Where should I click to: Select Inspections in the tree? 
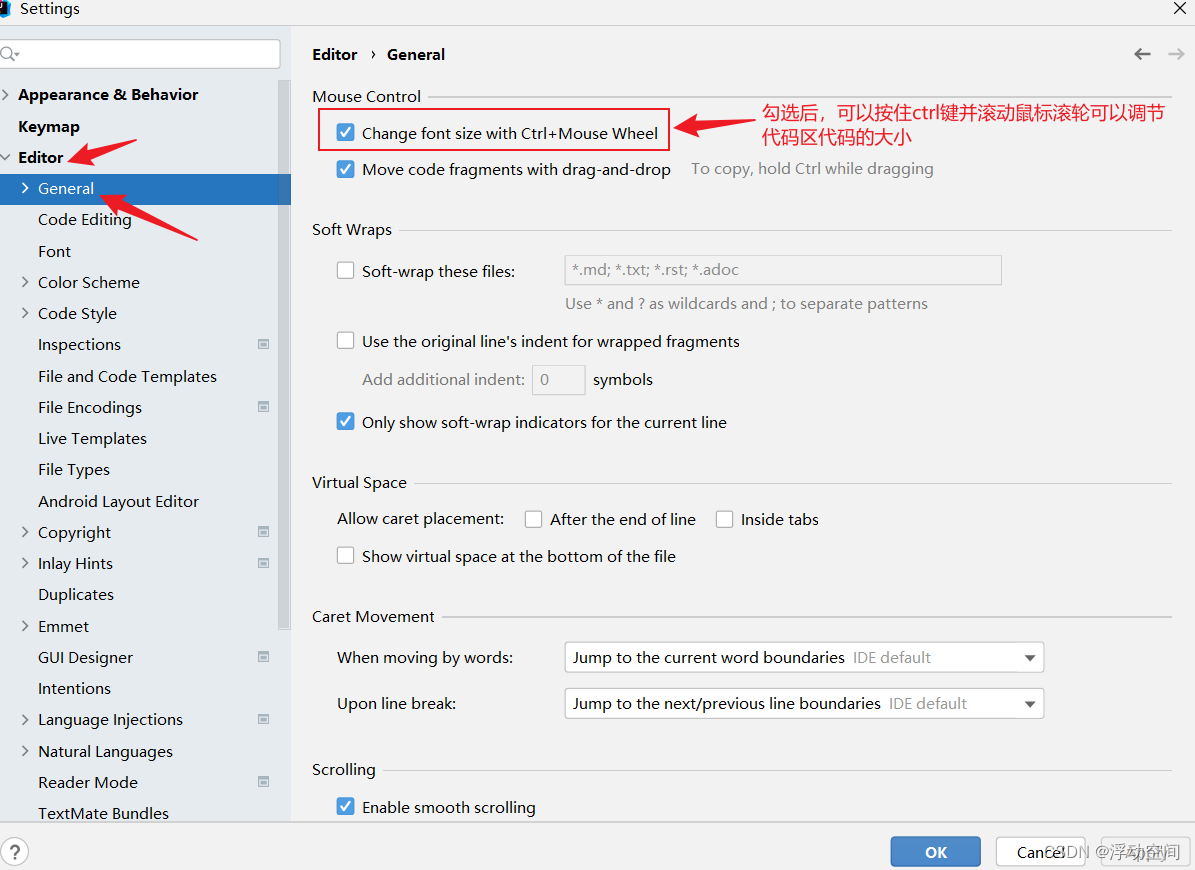(x=79, y=344)
